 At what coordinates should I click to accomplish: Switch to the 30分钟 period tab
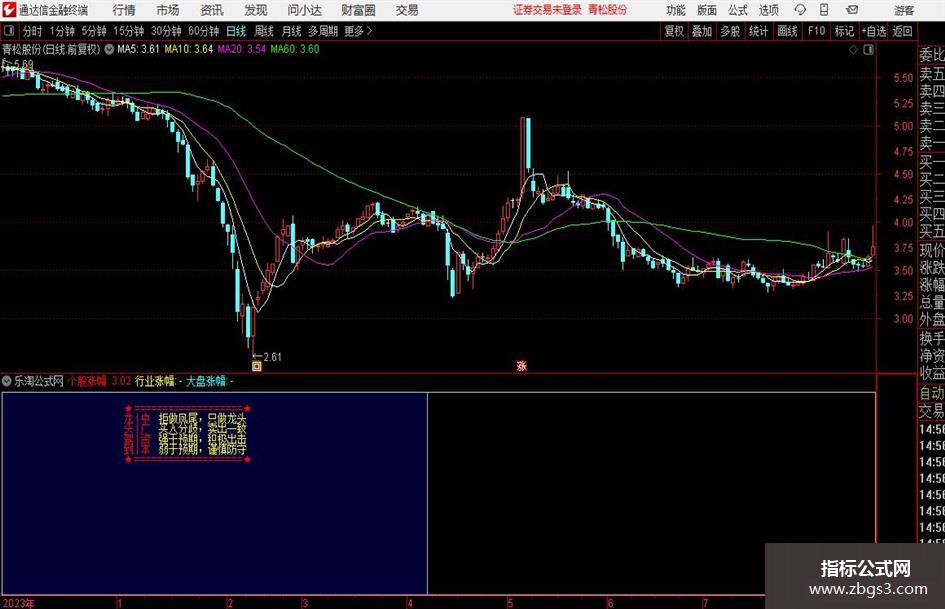(166, 31)
